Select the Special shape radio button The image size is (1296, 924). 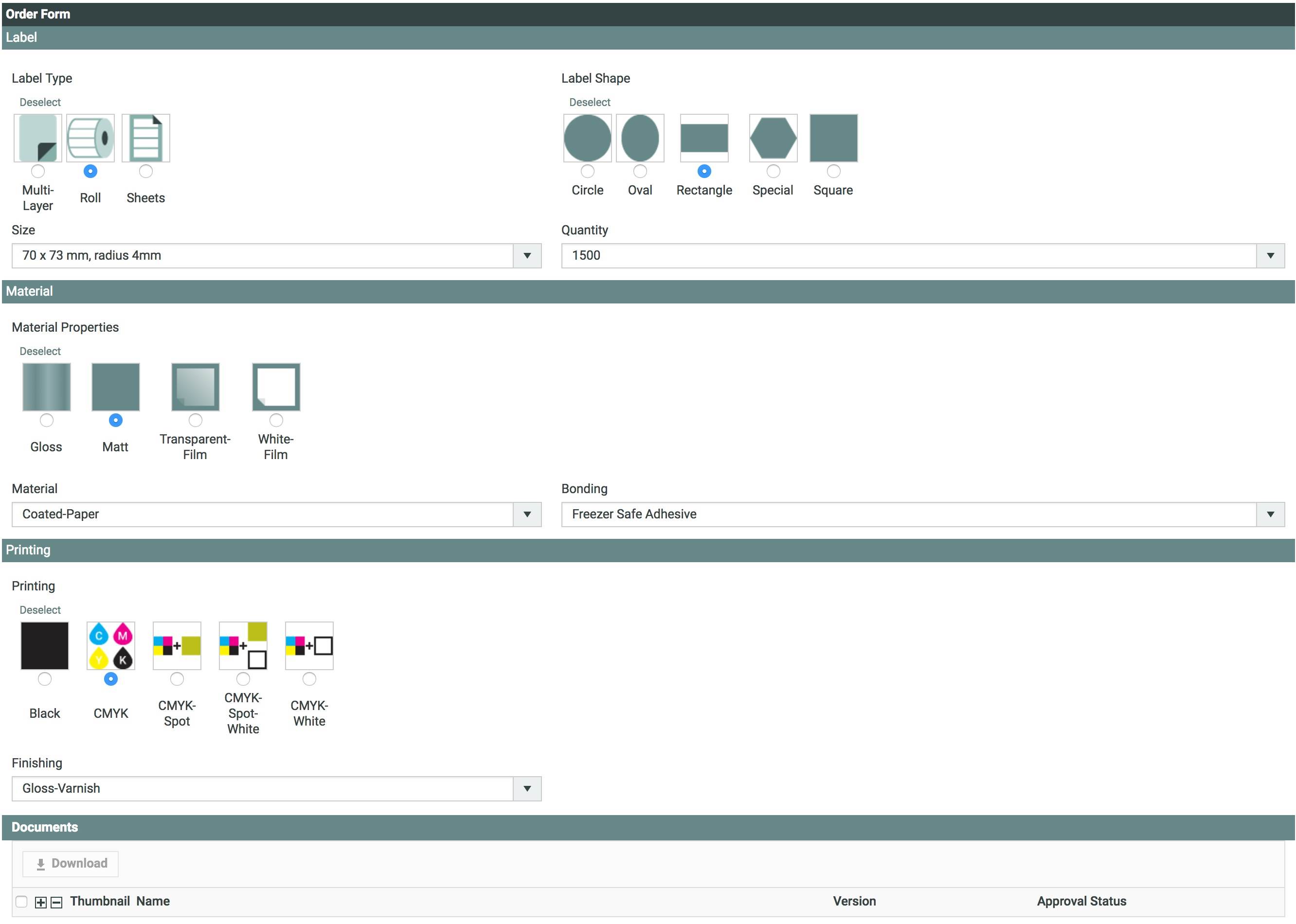773,171
